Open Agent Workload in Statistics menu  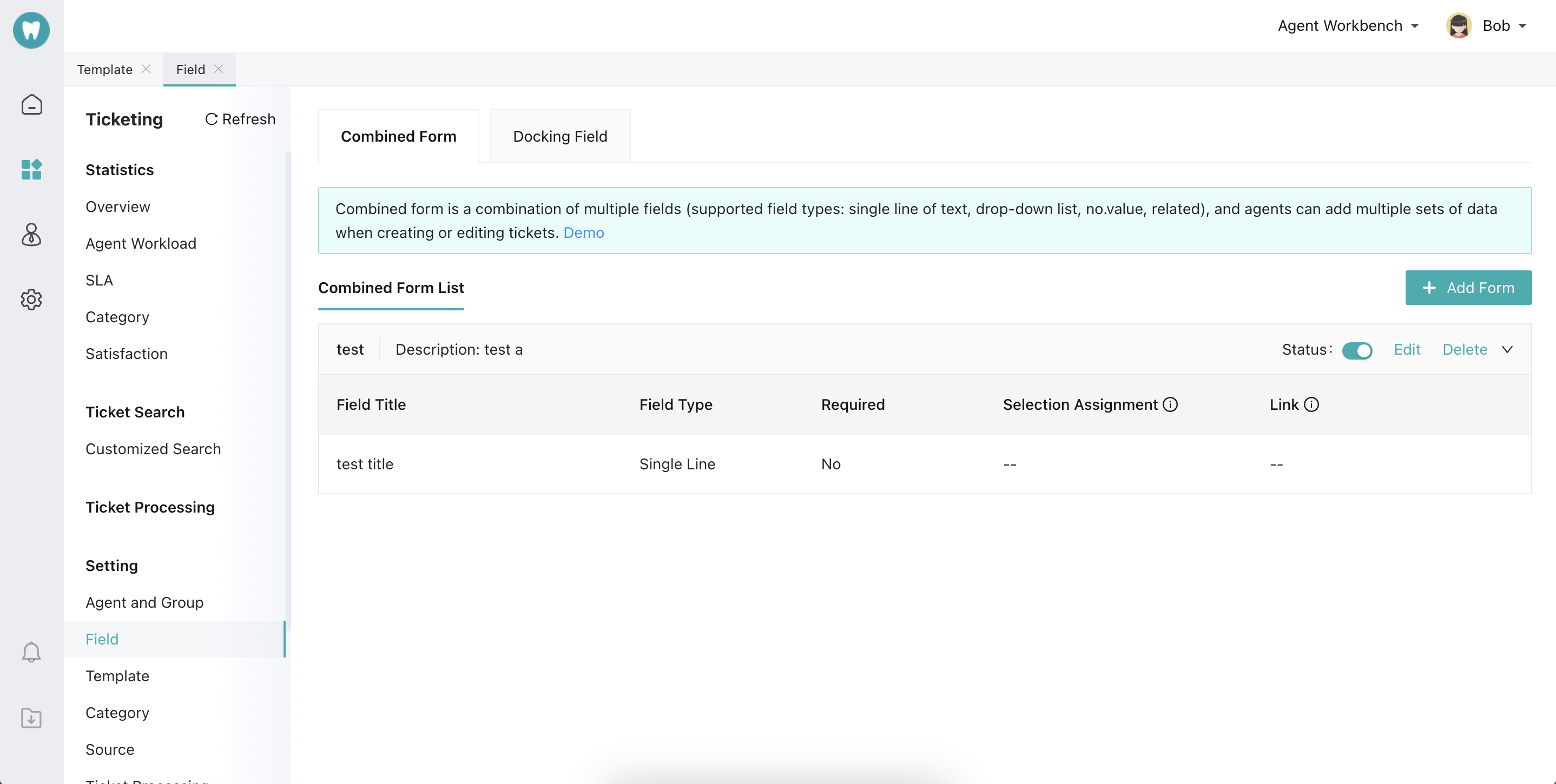click(141, 243)
